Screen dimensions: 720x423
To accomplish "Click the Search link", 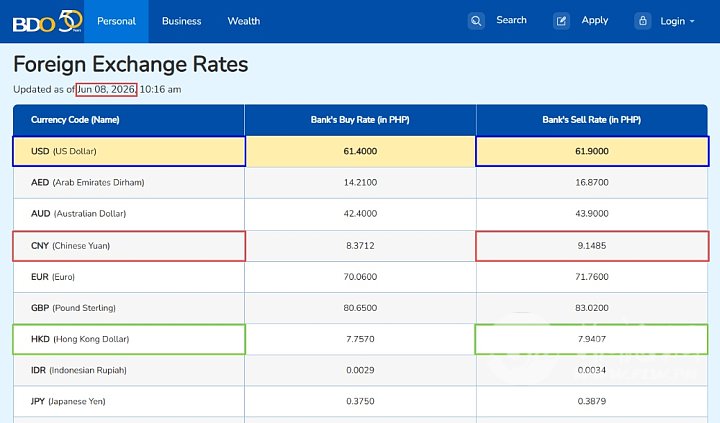I will tap(511, 20).
